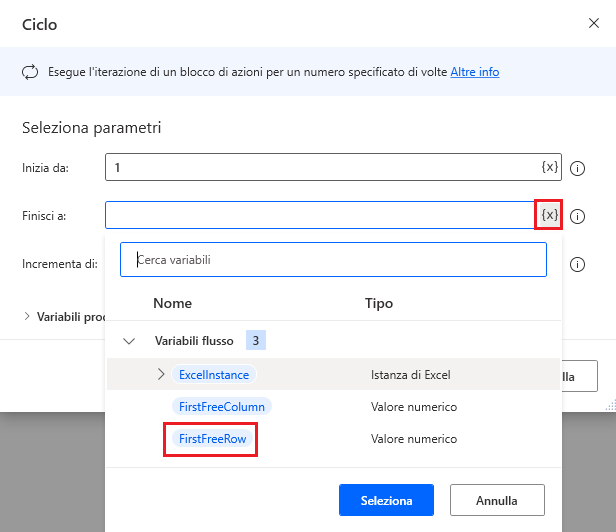This screenshot has height=532, width=616.
Task: Click the Annulla button in variable picker
Action: [x=497, y=500]
